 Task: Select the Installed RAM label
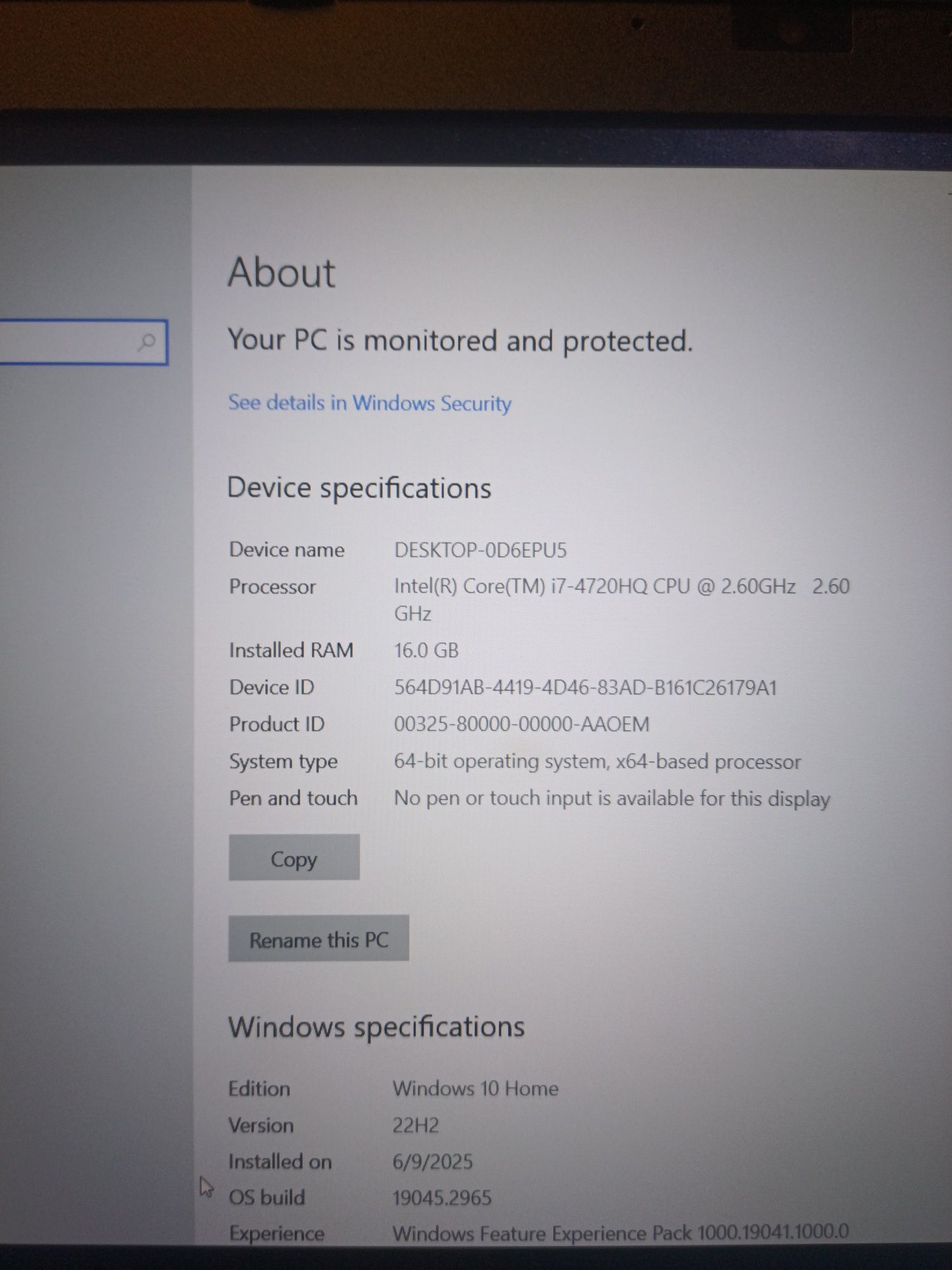click(x=291, y=650)
